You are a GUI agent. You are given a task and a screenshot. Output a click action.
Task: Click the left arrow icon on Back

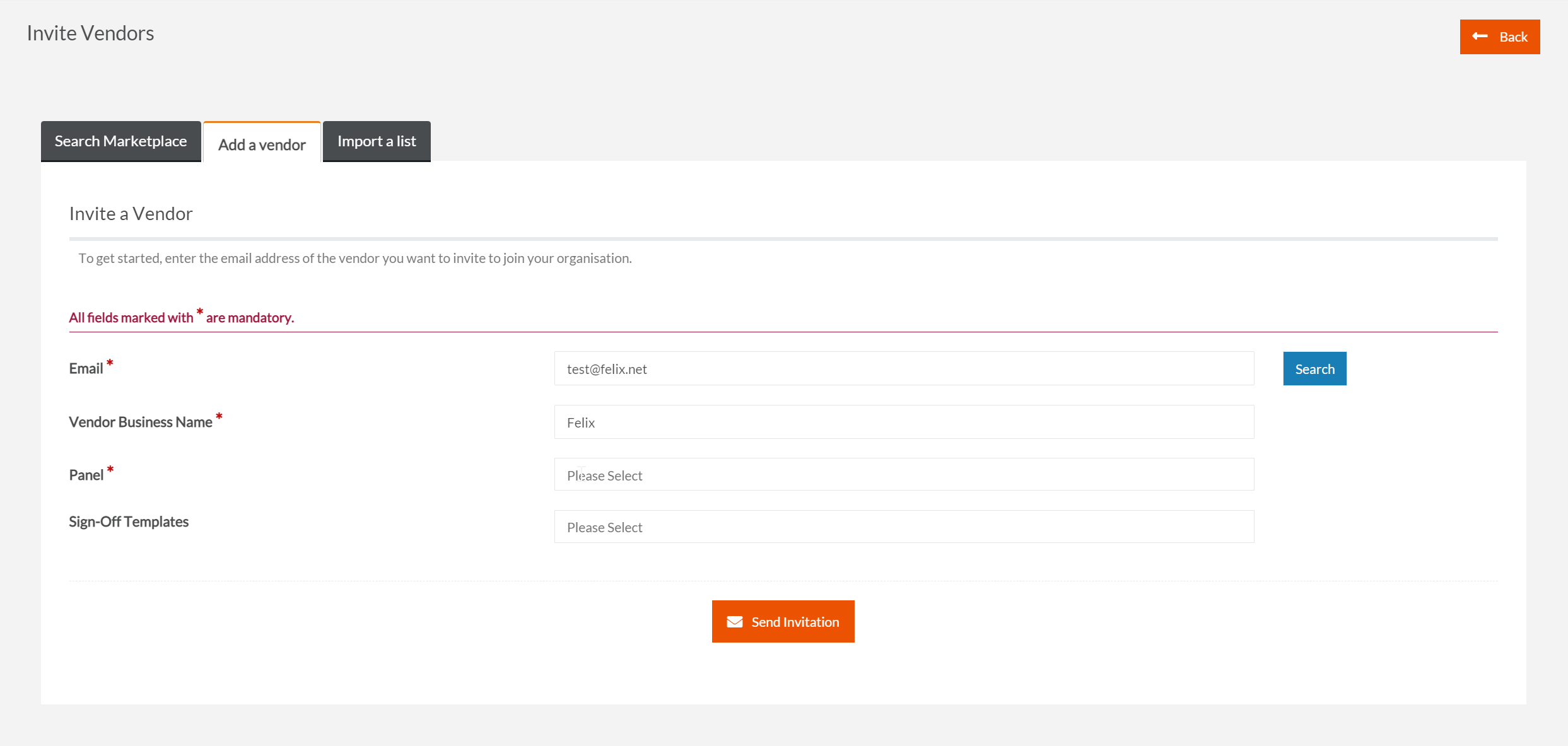pos(1480,37)
